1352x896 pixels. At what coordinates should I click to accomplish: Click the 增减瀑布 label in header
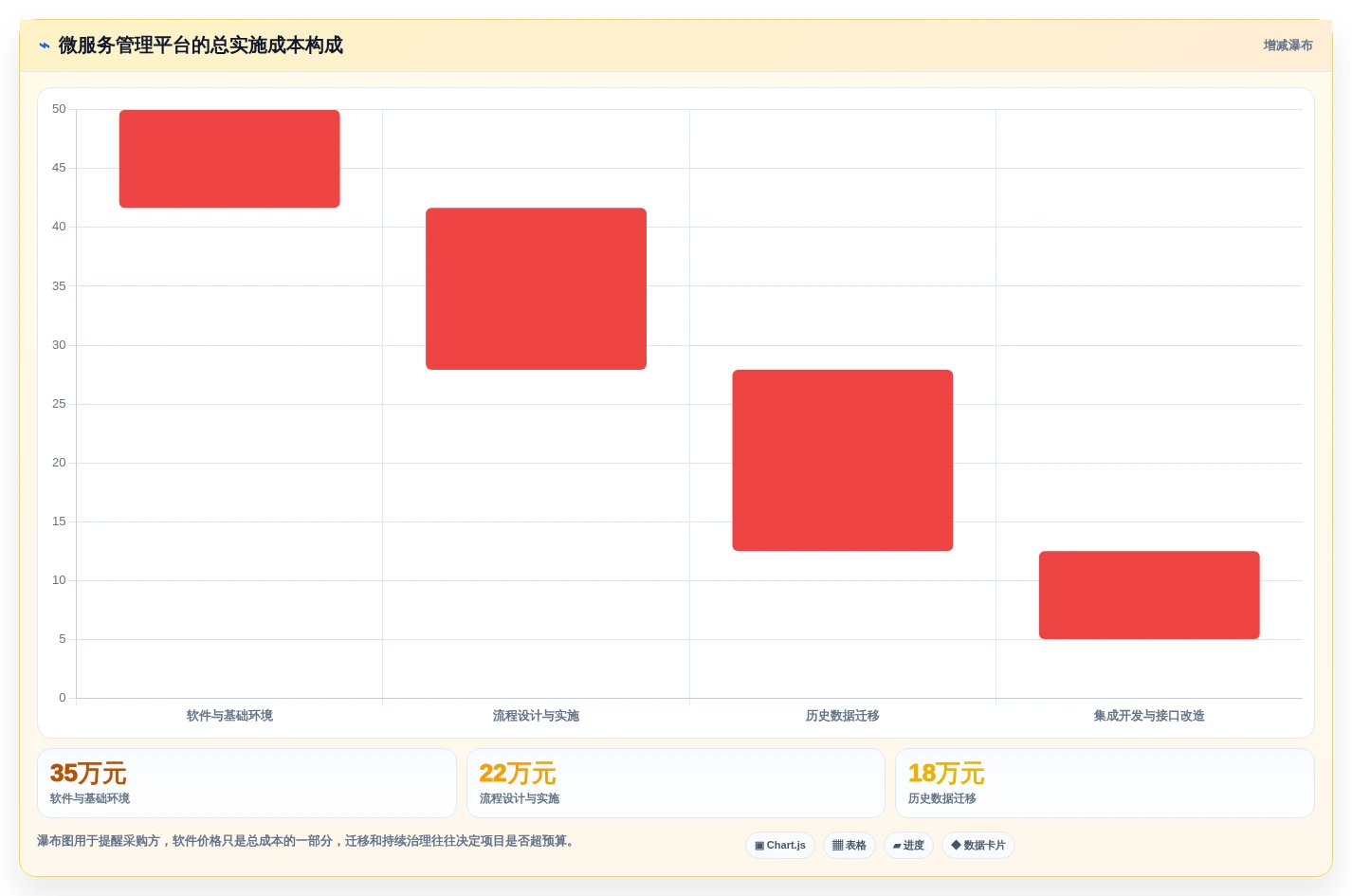click(x=1288, y=46)
